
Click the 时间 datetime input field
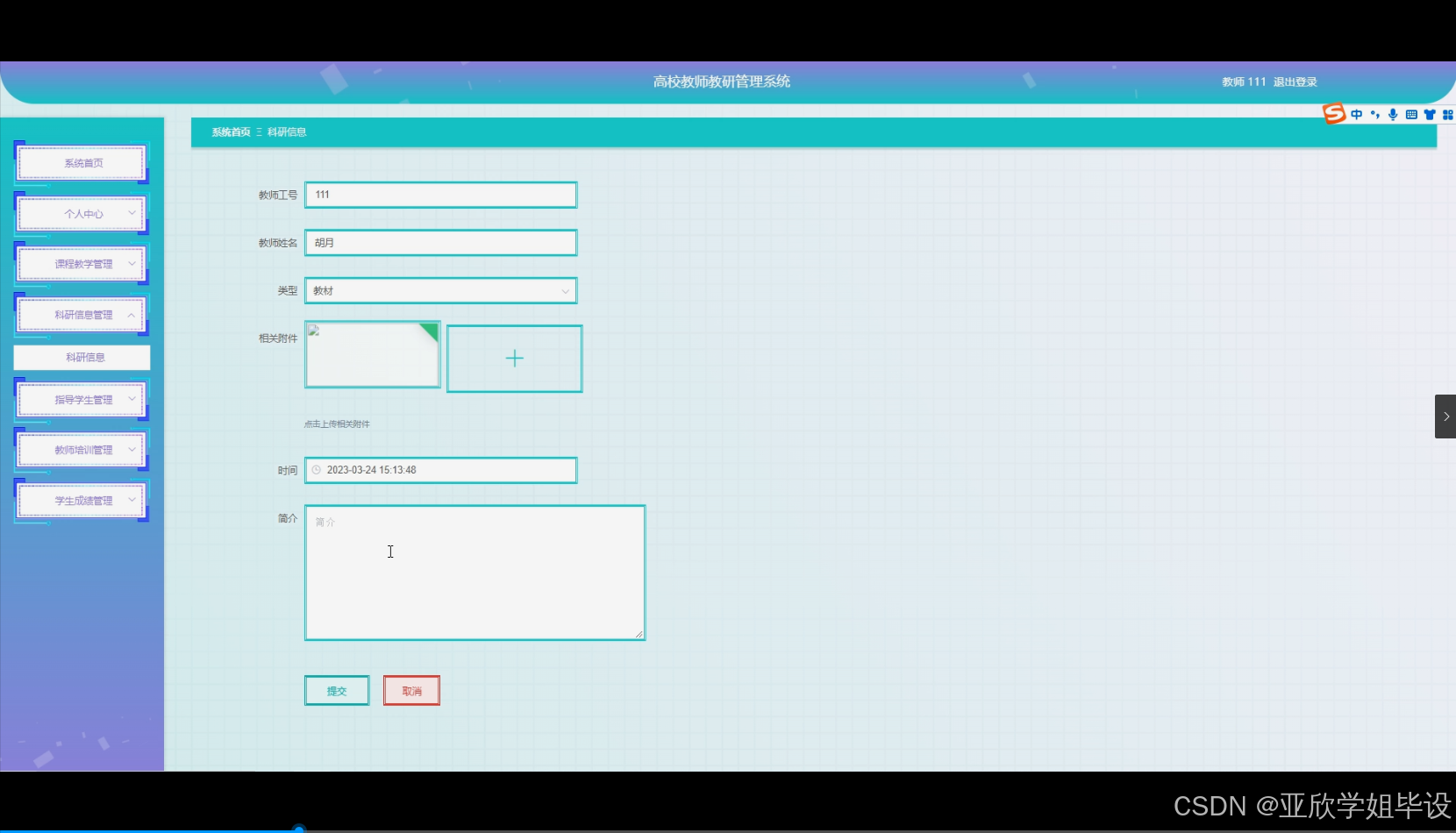tap(440, 470)
